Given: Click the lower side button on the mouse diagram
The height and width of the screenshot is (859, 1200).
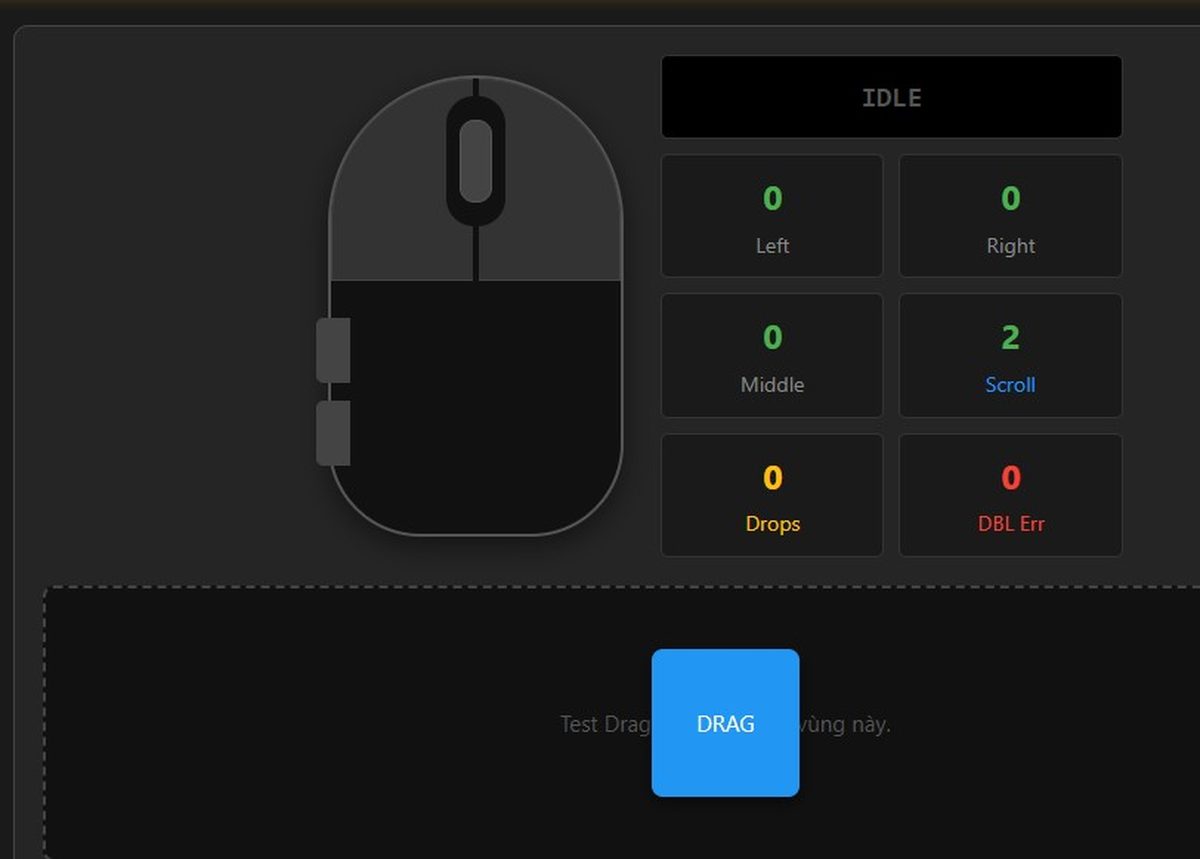Looking at the screenshot, I should pos(333,433).
